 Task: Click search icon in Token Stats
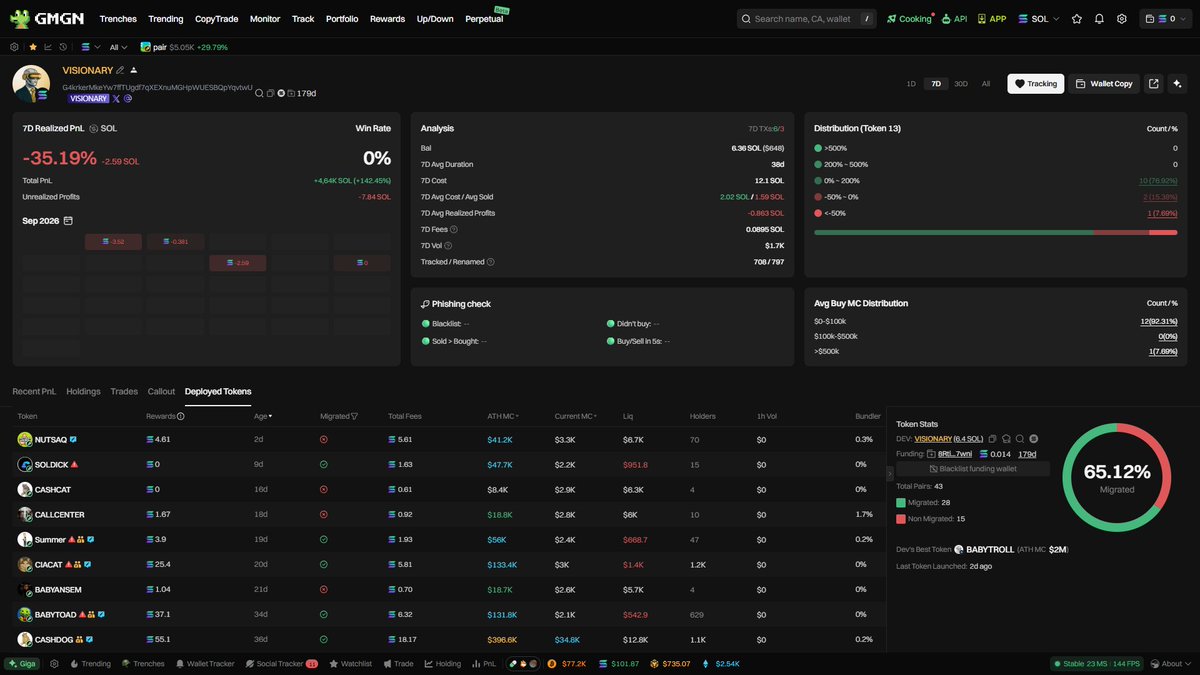pos(1020,439)
